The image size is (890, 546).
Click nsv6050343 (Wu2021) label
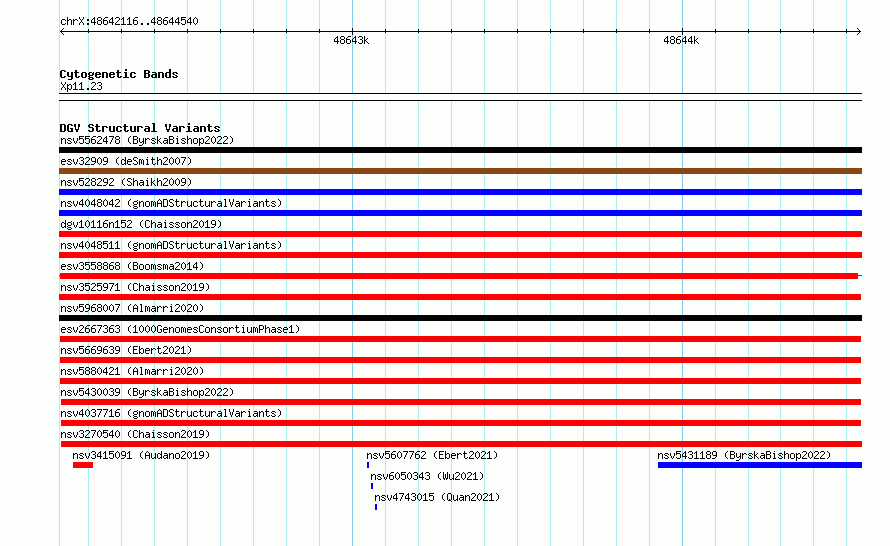427,476
